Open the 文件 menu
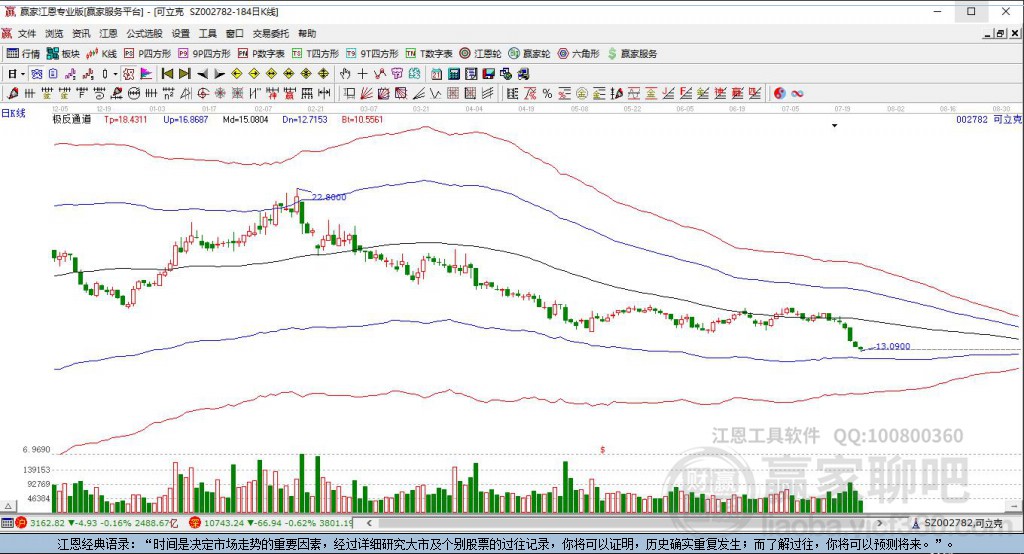The image size is (1024, 554). pos(27,33)
